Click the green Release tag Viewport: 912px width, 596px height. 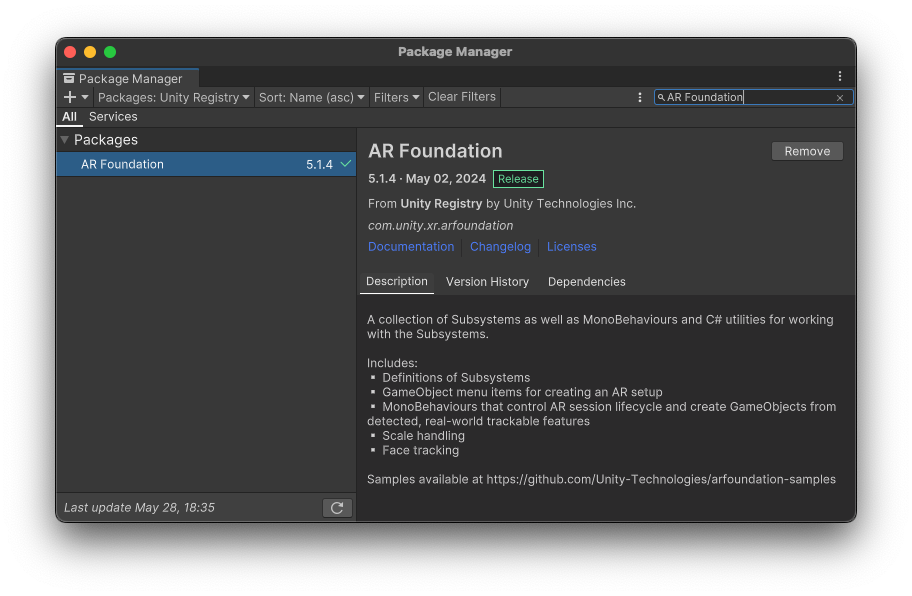518,179
